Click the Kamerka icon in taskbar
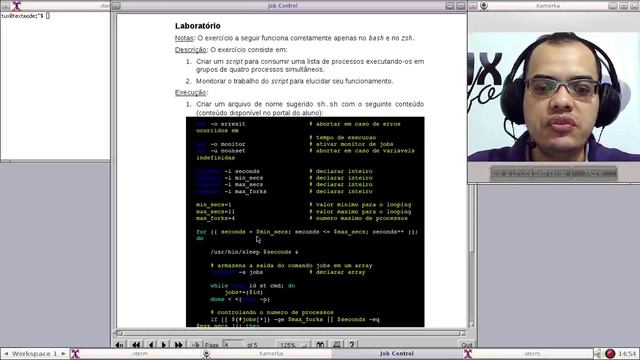The width and height of the screenshot is (640, 360). click(207, 354)
